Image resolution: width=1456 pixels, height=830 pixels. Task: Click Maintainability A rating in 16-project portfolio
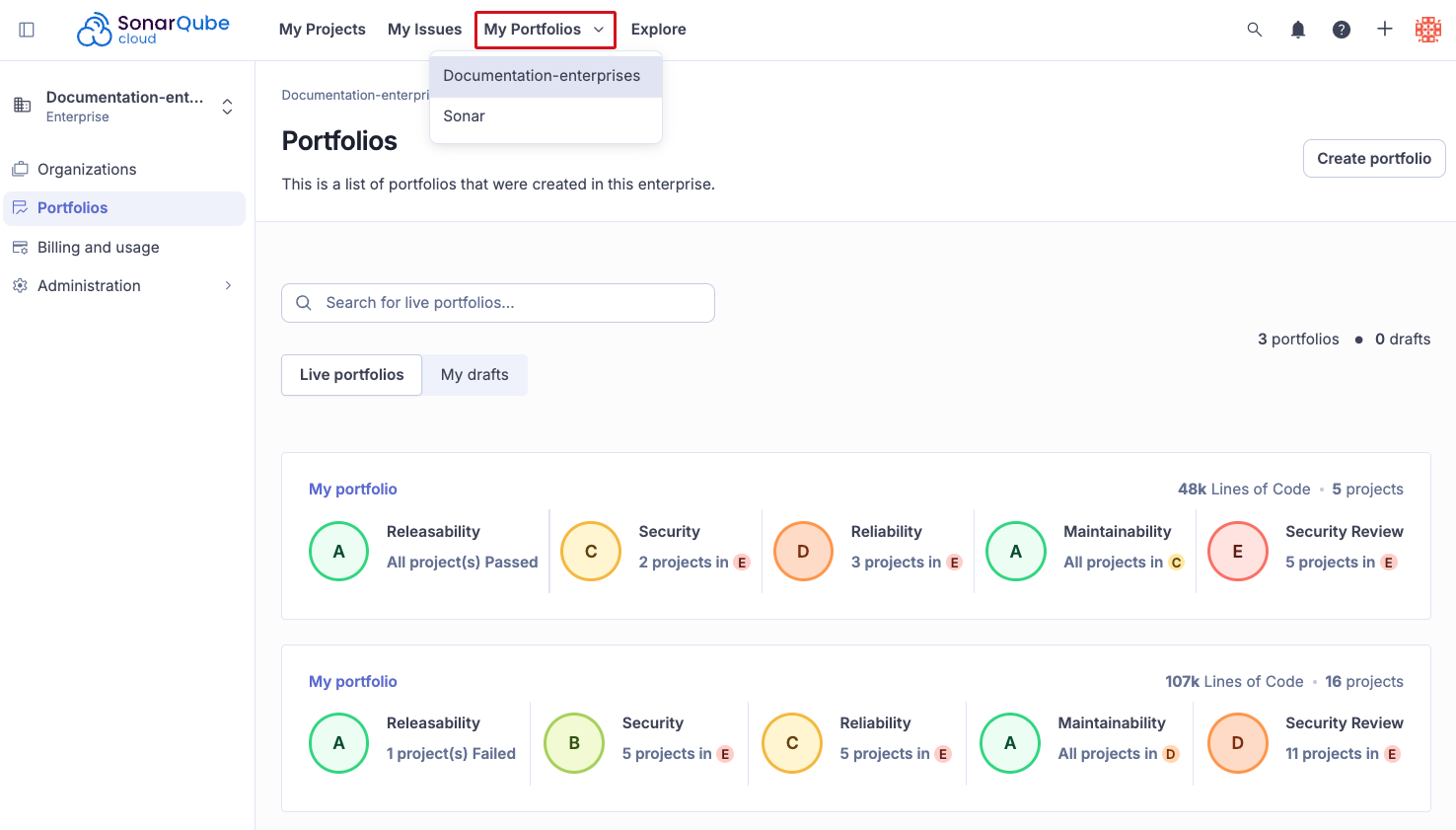[x=1010, y=742]
